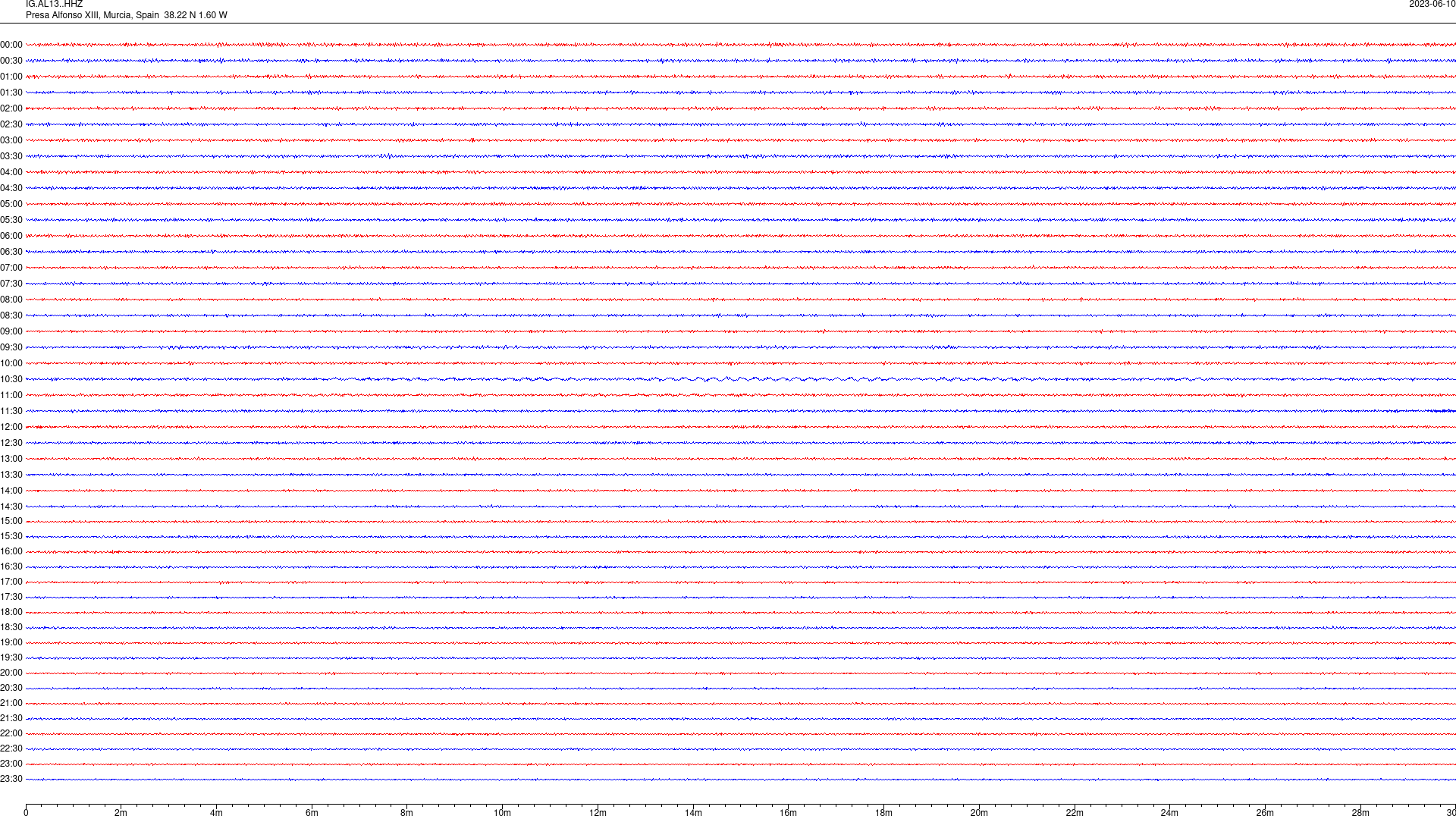
Task: Select the 01:00 trace time label
Action: (11, 77)
